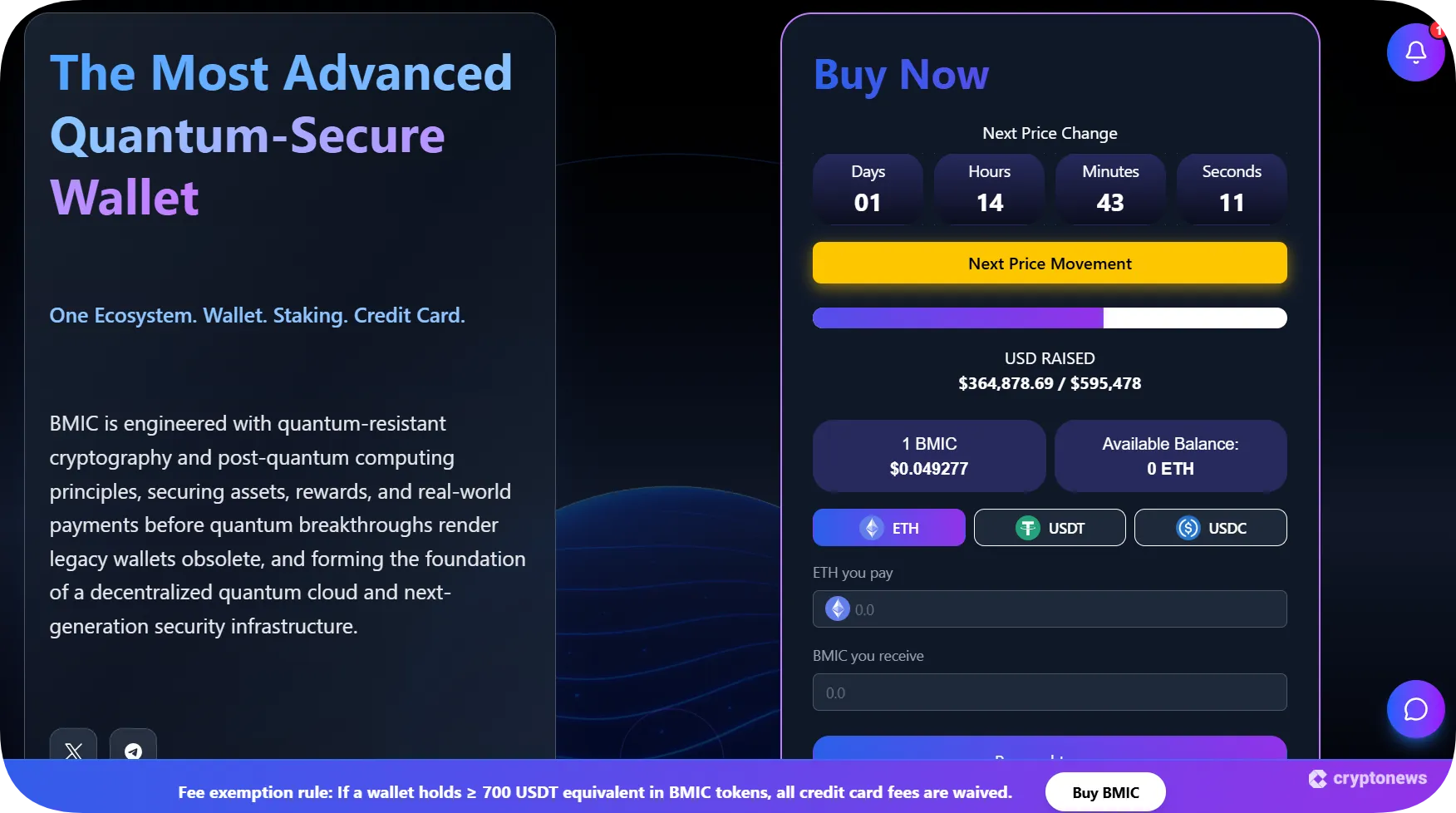Expand the Days countdown tile

point(868,189)
